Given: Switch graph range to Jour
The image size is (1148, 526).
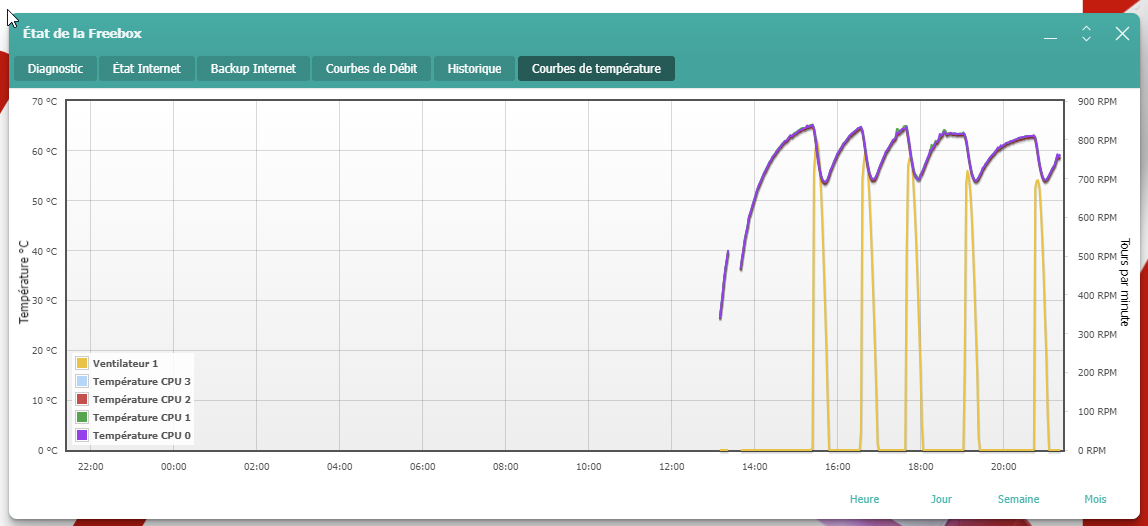Looking at the screenshot, I should [x=942, y=499].
